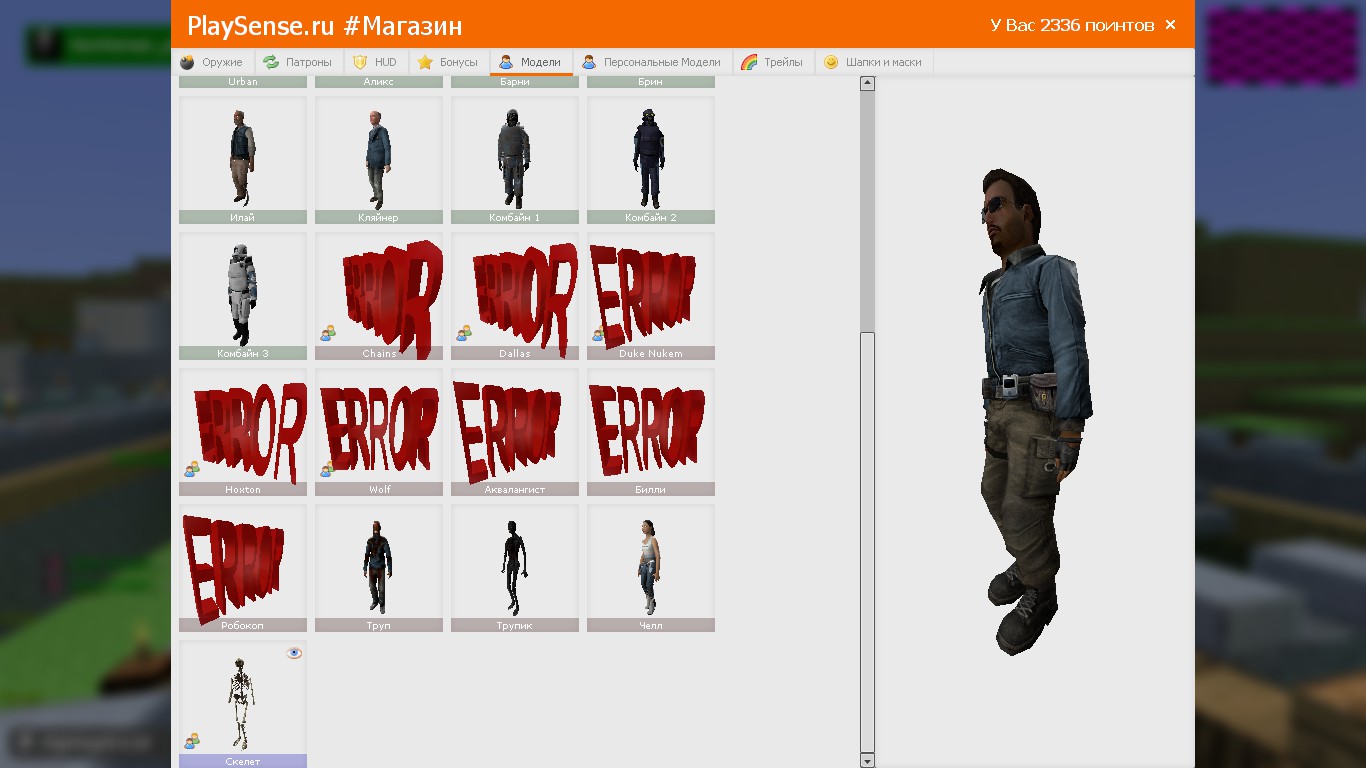The image size is (1366, 768).
Task: Pick the Комбайн 2 model
Action: 651,160
